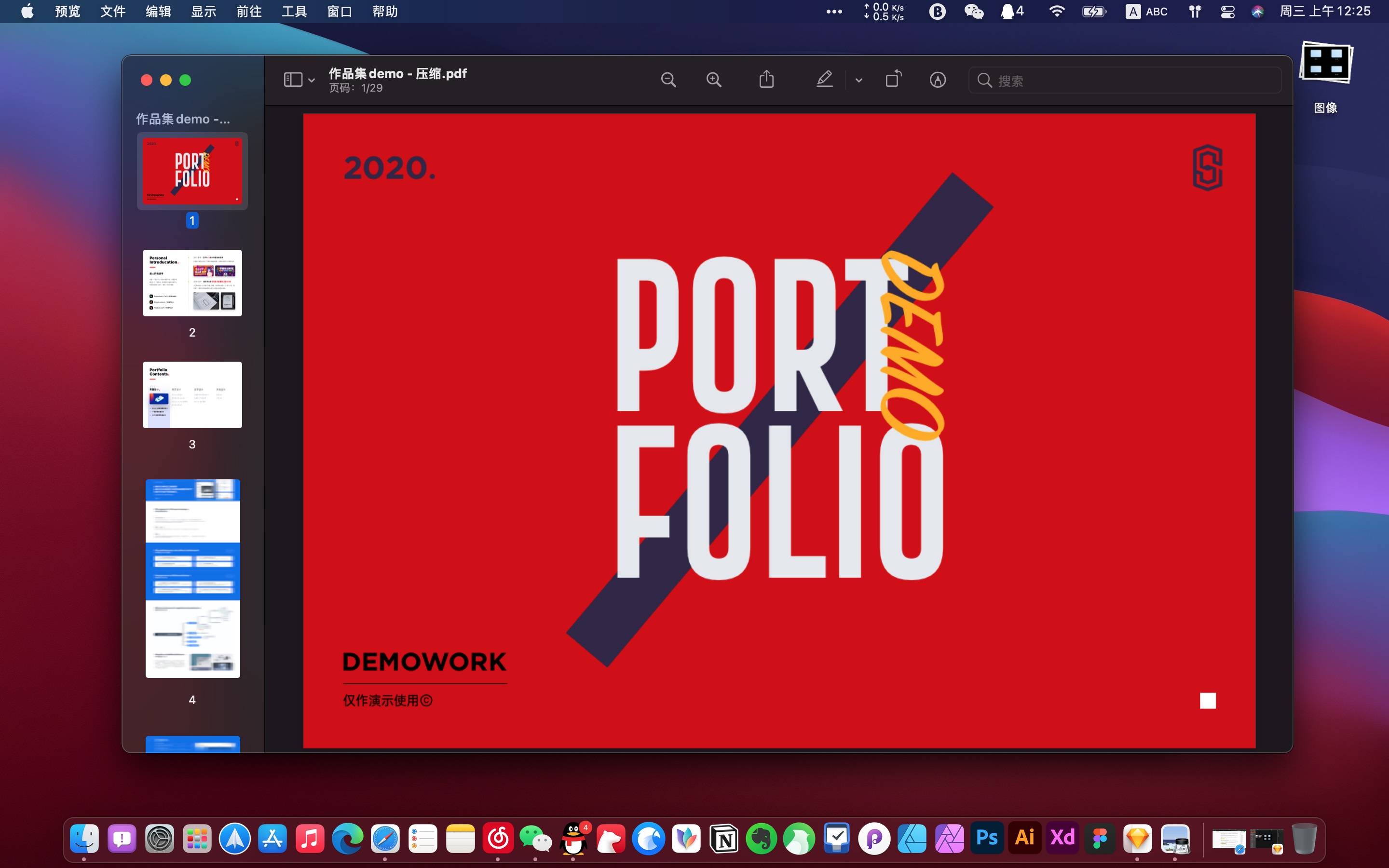
Task: Open NetEase Music in the Dock
Action: (498, 839)
